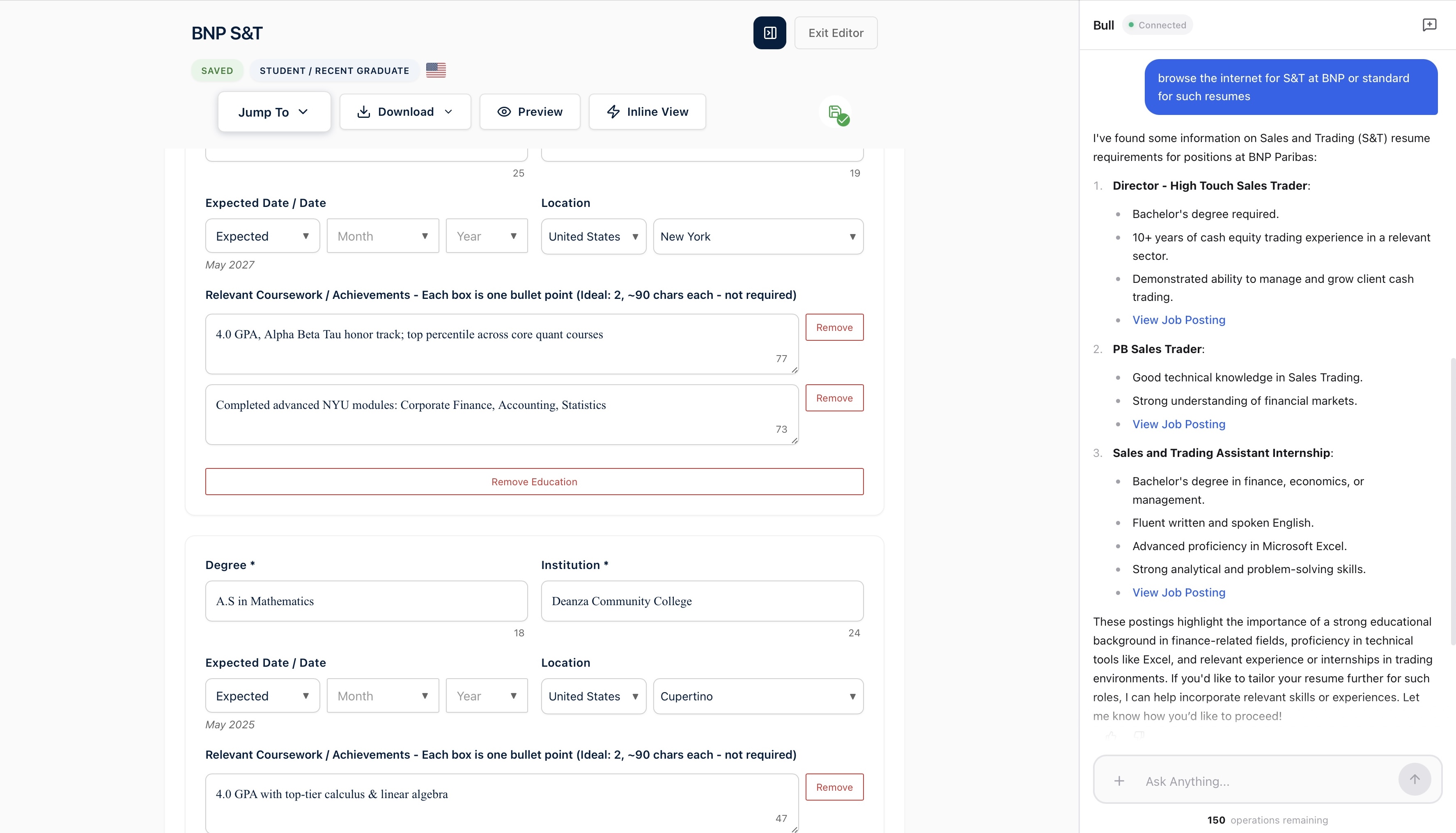Click the Ask Anything chat input
This screenshot has width=1456, height=833.
(1264, 781)
